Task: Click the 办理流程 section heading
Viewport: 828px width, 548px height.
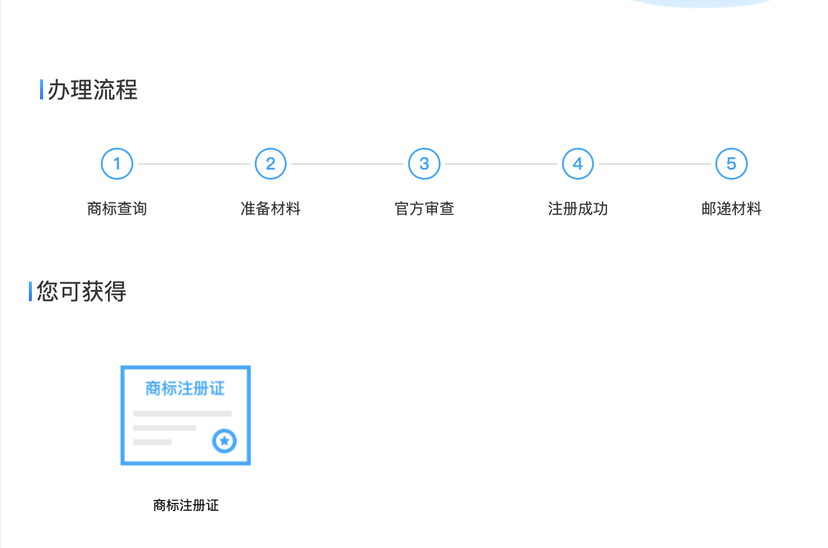Action: (x=92, y=90)
